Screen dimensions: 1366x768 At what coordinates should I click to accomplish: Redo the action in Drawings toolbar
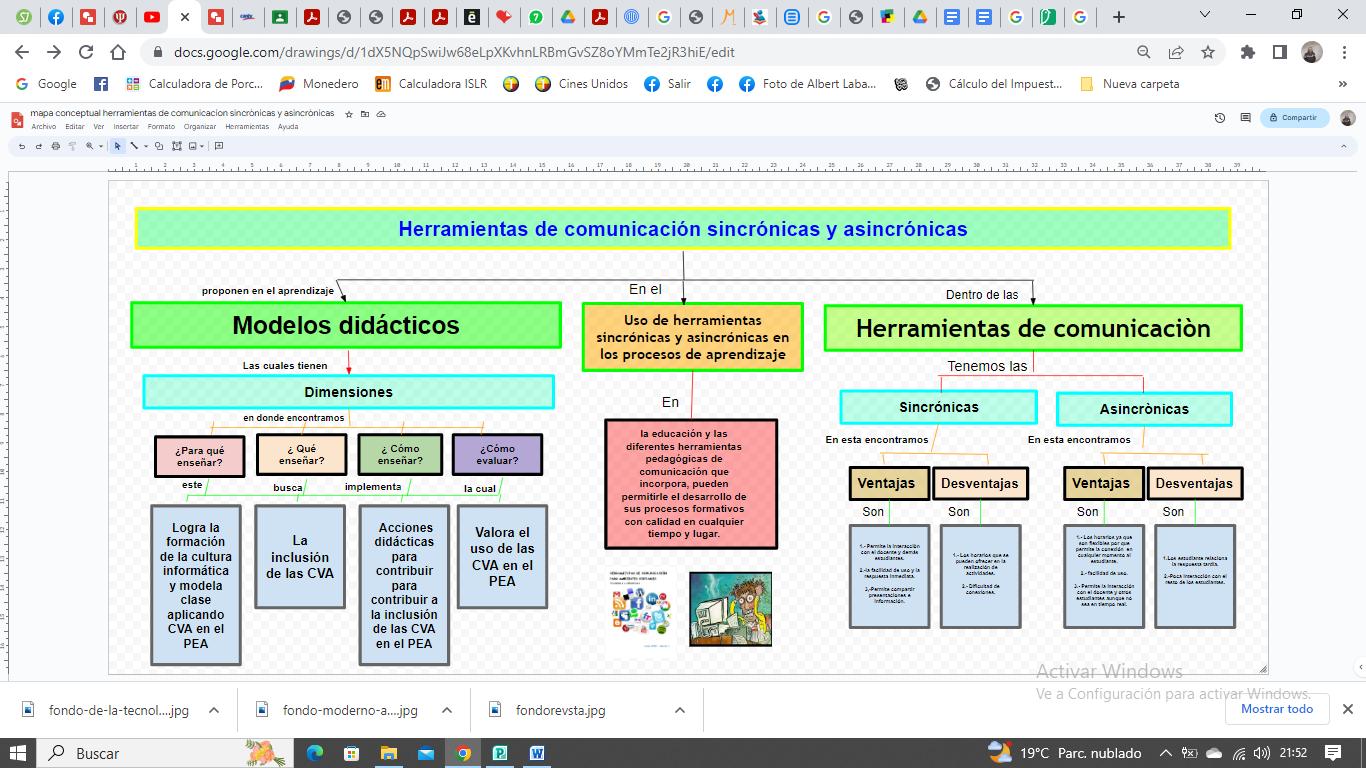[39, 146]
